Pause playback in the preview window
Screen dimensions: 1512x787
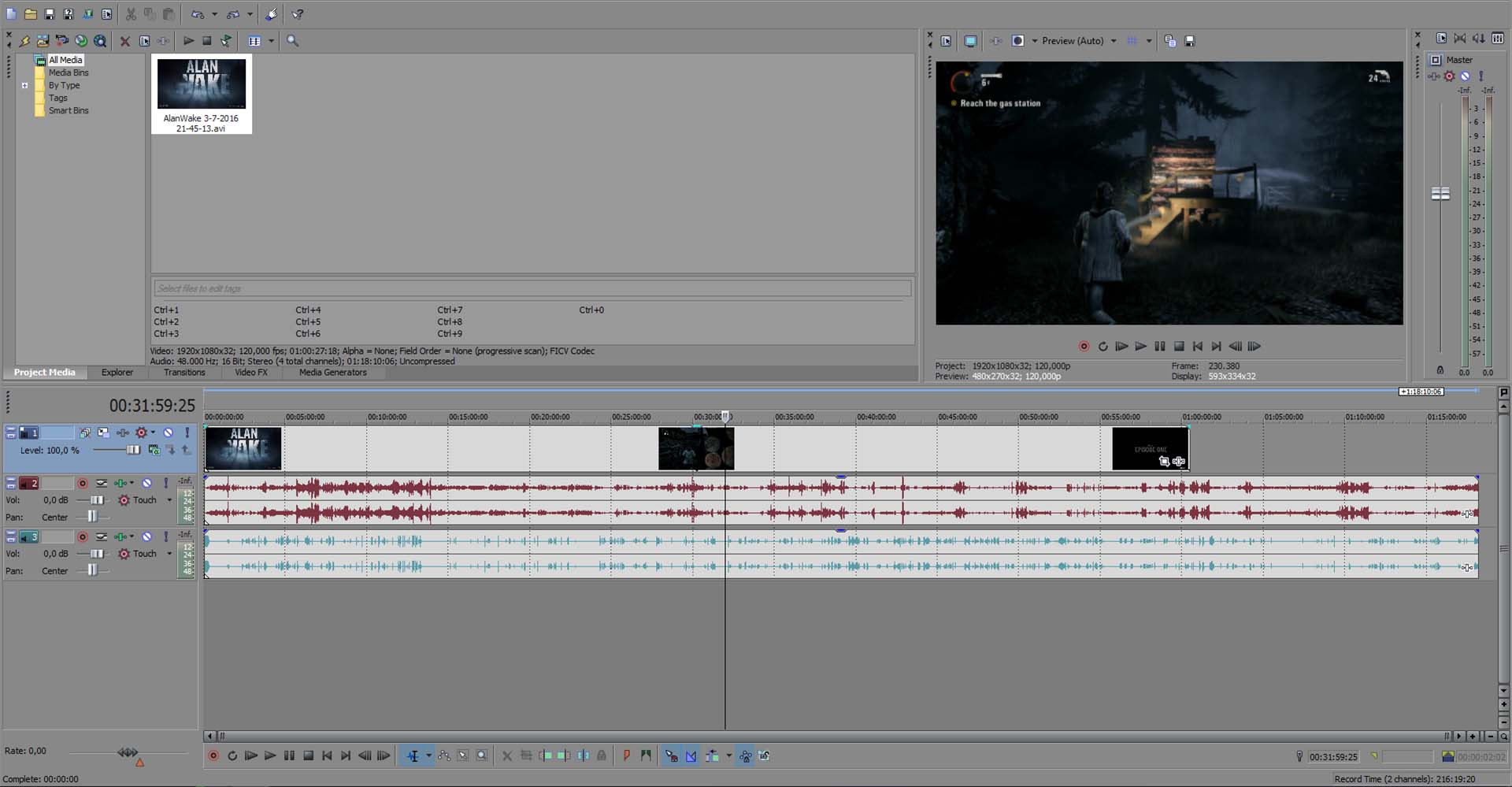[x=1159, y=347]
